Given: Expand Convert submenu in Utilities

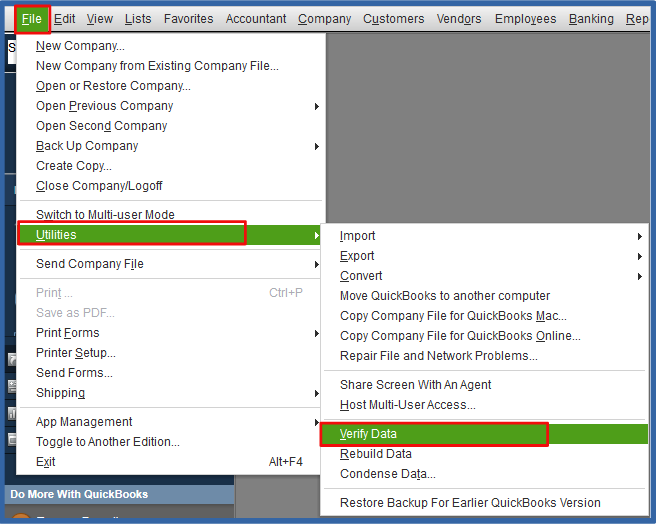Looking at the screenshot, I should 484,277.
